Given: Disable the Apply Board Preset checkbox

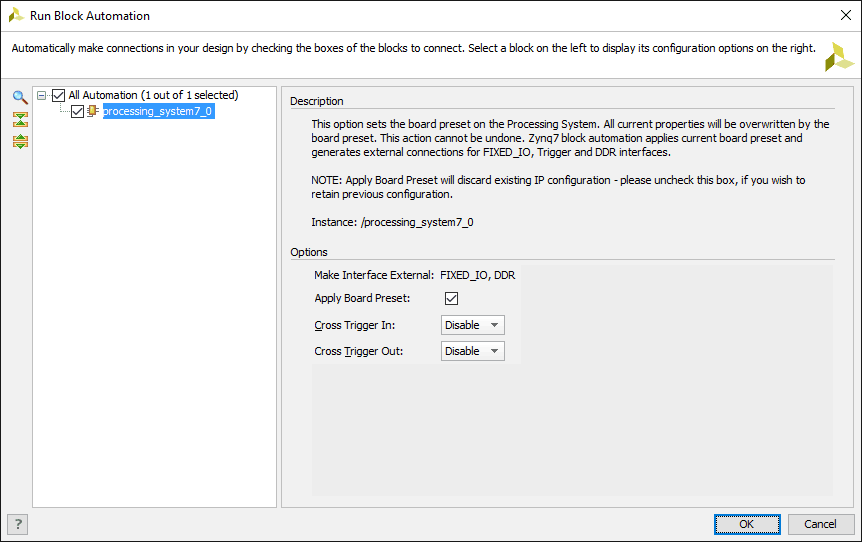Looking at the screenshot, I should coord(451,298).
